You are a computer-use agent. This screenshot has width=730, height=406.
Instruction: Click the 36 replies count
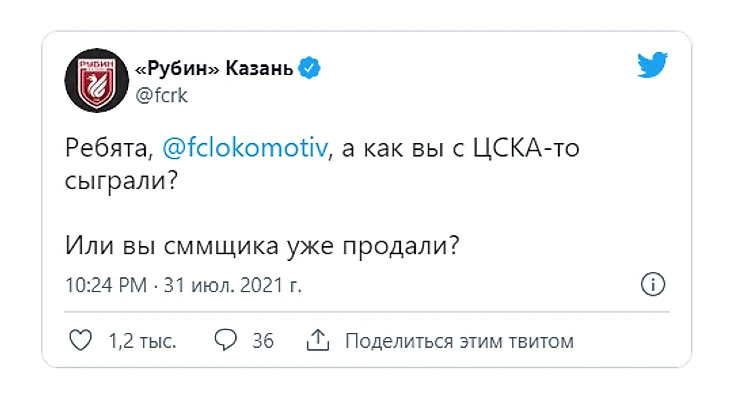pos(263,341)
